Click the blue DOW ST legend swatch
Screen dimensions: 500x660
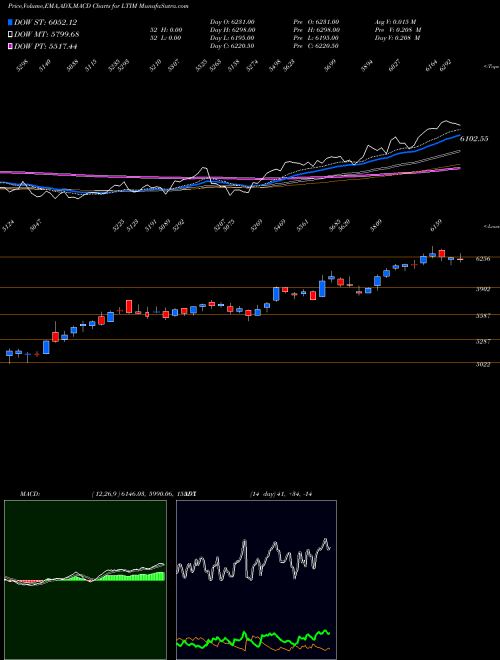10,22
